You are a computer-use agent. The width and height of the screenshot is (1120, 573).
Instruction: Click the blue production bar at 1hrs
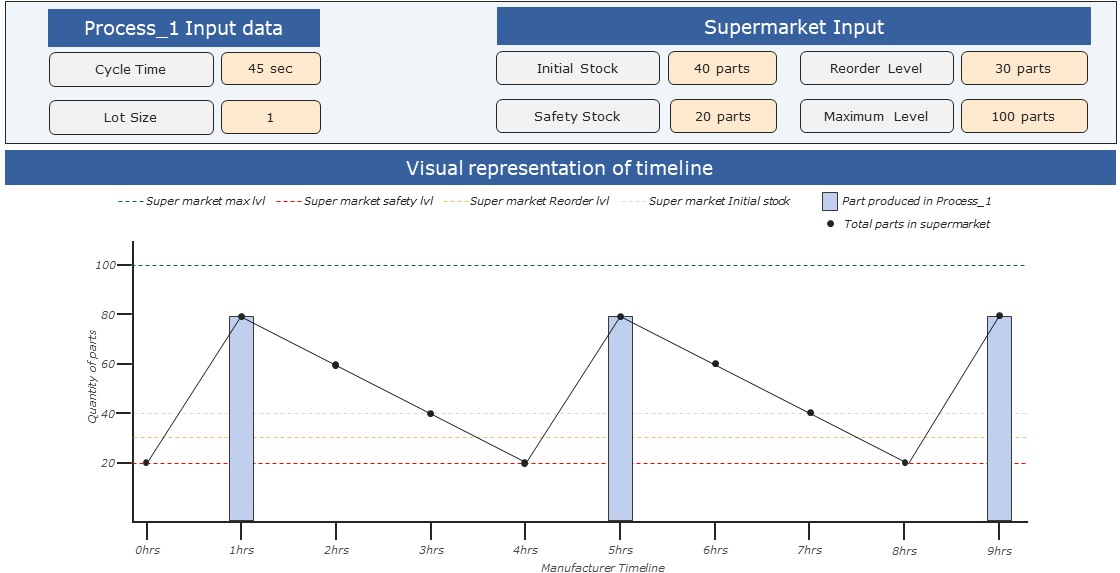[x=241, y=420]
